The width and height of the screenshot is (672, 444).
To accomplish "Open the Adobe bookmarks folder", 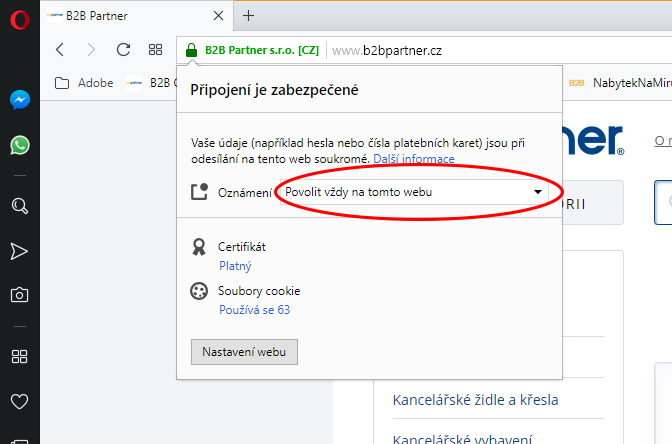I will (x=84, y=83).
